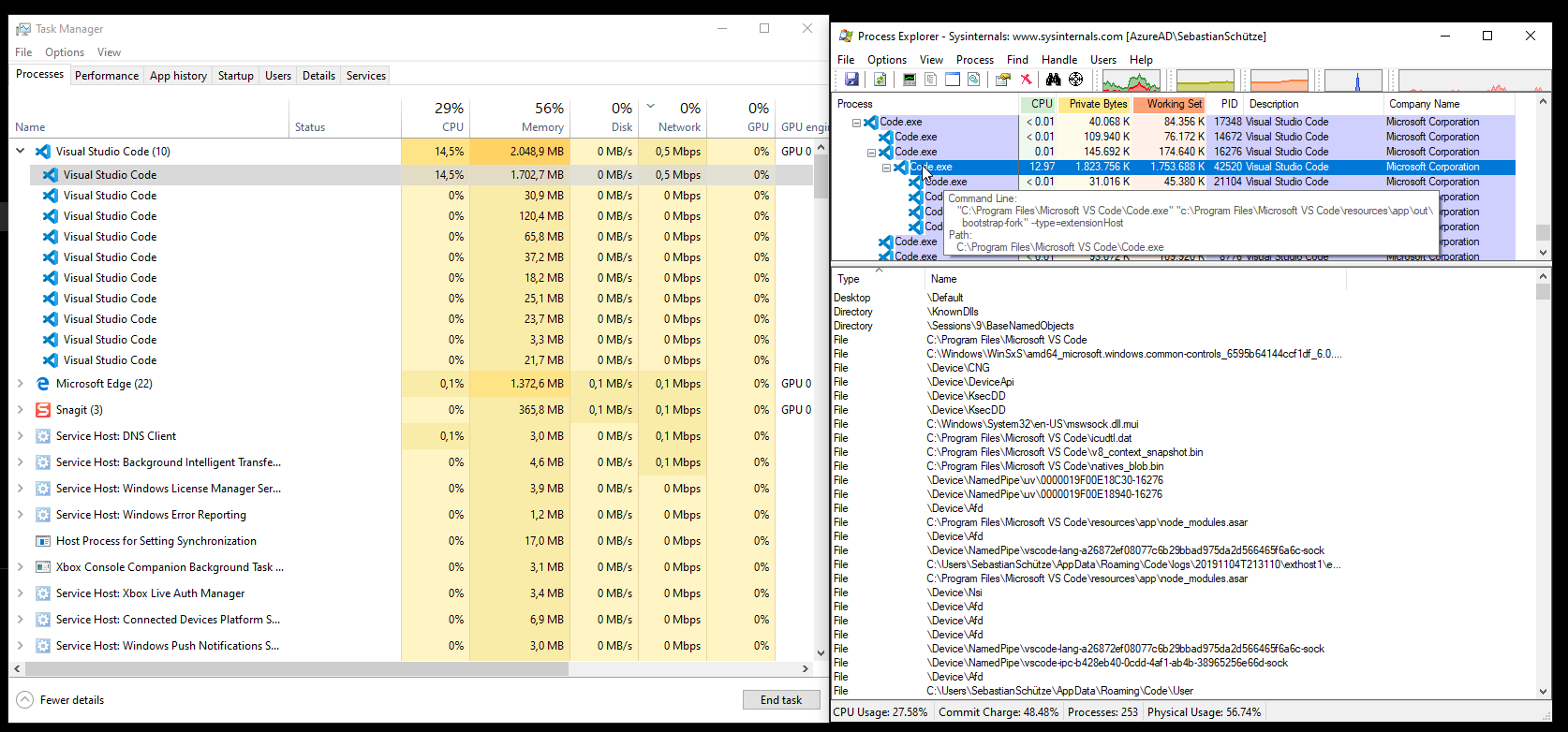Collapse the selected Code.exe PID 42520 node
The width and height of the screenshot is (1568, 732).
(x=886, y=168)
